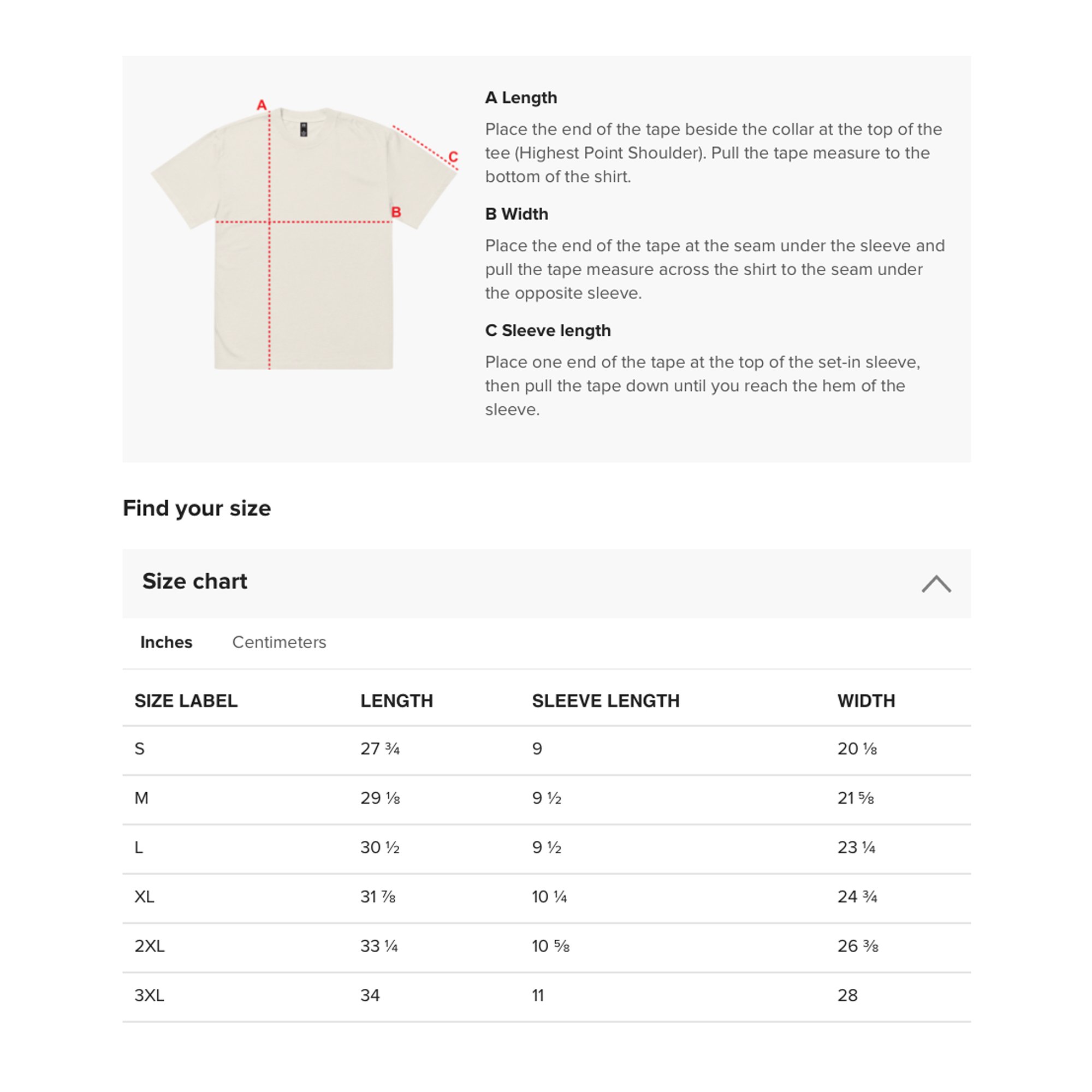Click the 2XL length value 33 ¼
This screenshot has width=1092, height=1092.
pyautogui.click(x=379, y=946)
